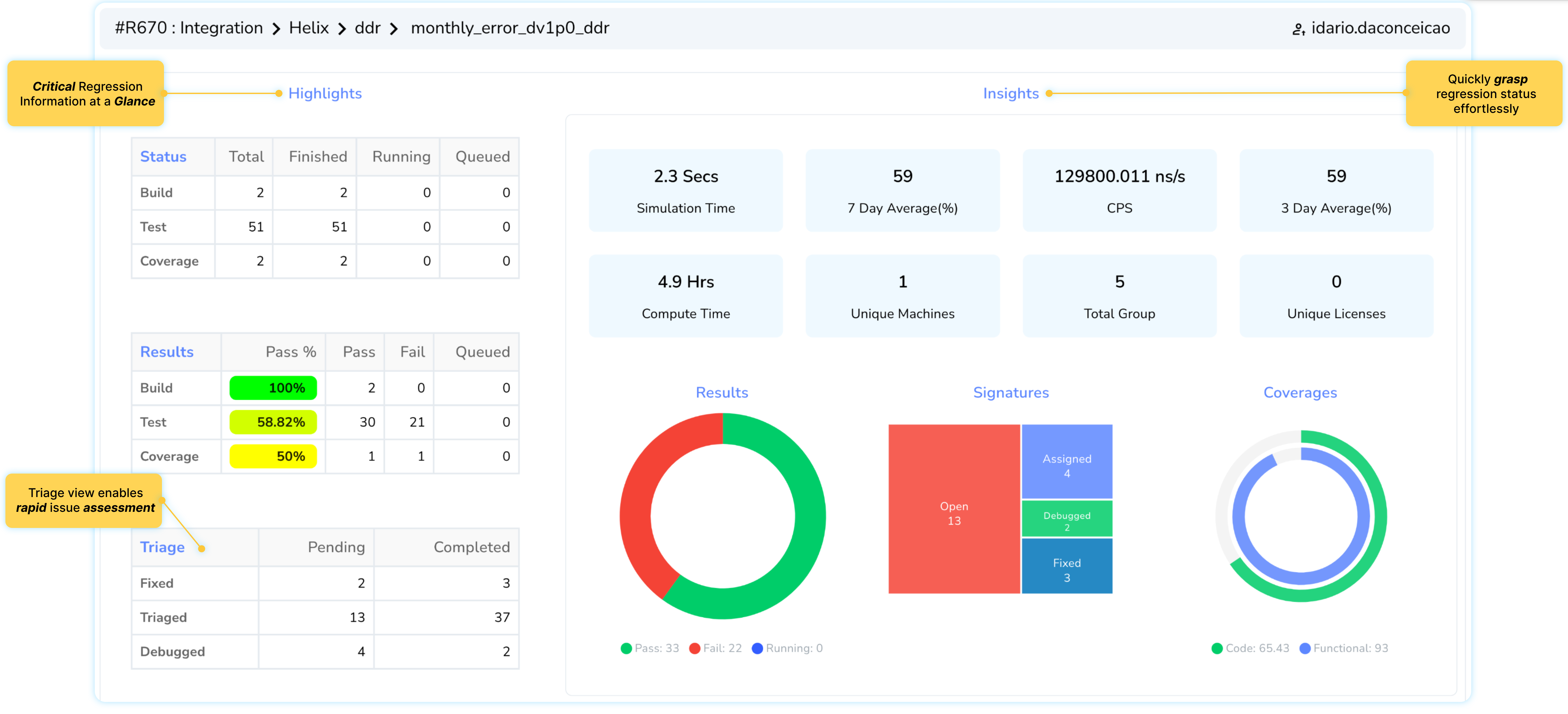Click the Simulation Time insight card

(x=686, y=190)
